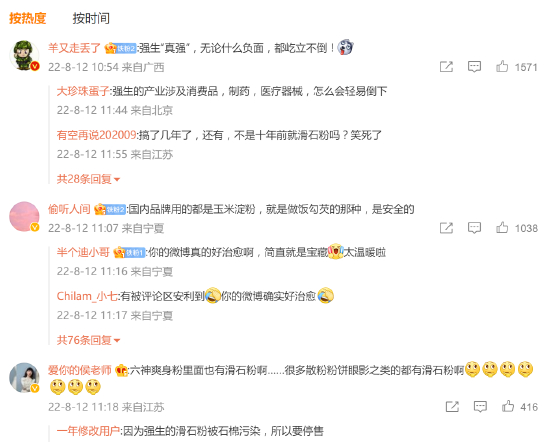Expand 共76条回复 replies
The height and width of the screenshot is (442, 550).
coord(88,340)
